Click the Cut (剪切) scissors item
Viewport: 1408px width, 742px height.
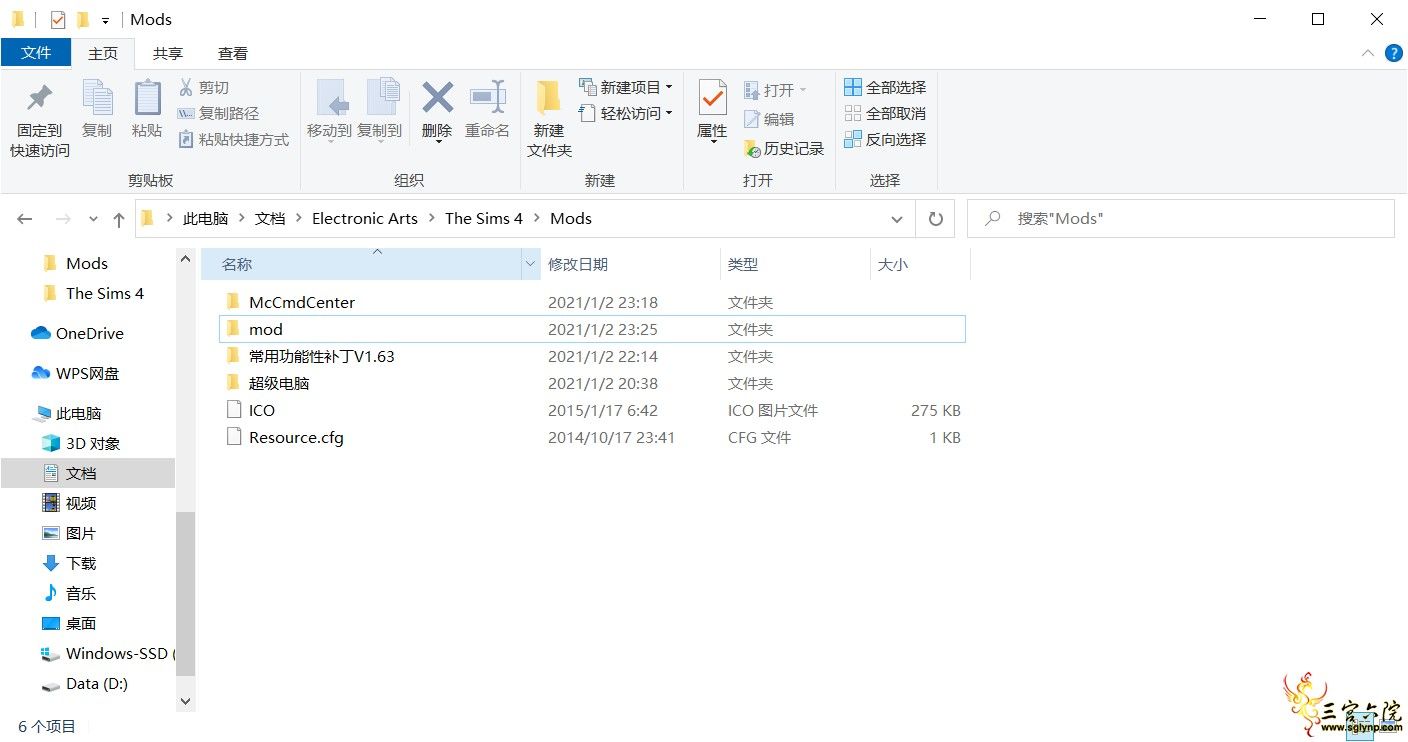(x=204, y=88)
